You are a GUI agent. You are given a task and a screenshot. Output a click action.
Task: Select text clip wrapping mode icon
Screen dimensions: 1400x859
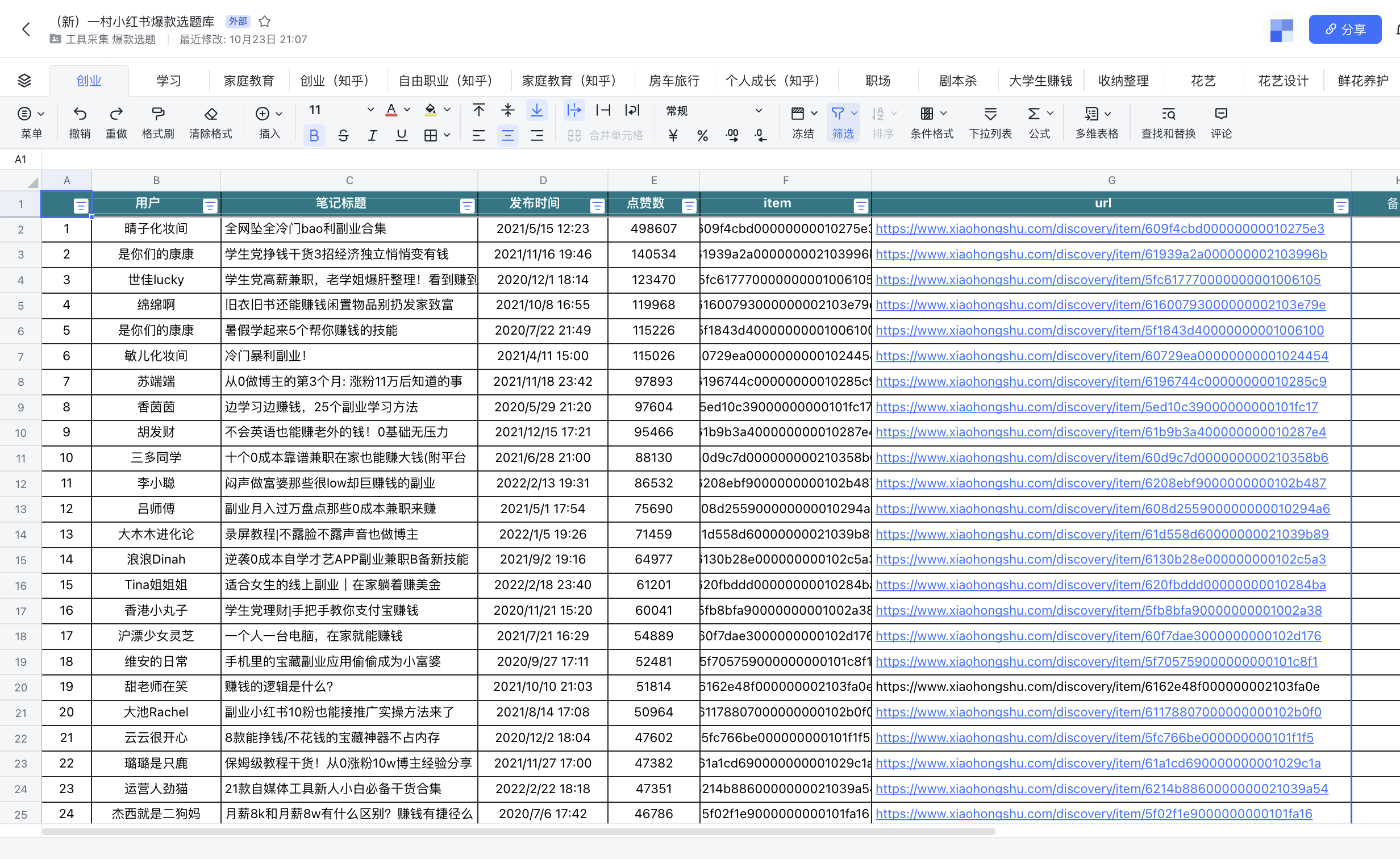603,110
